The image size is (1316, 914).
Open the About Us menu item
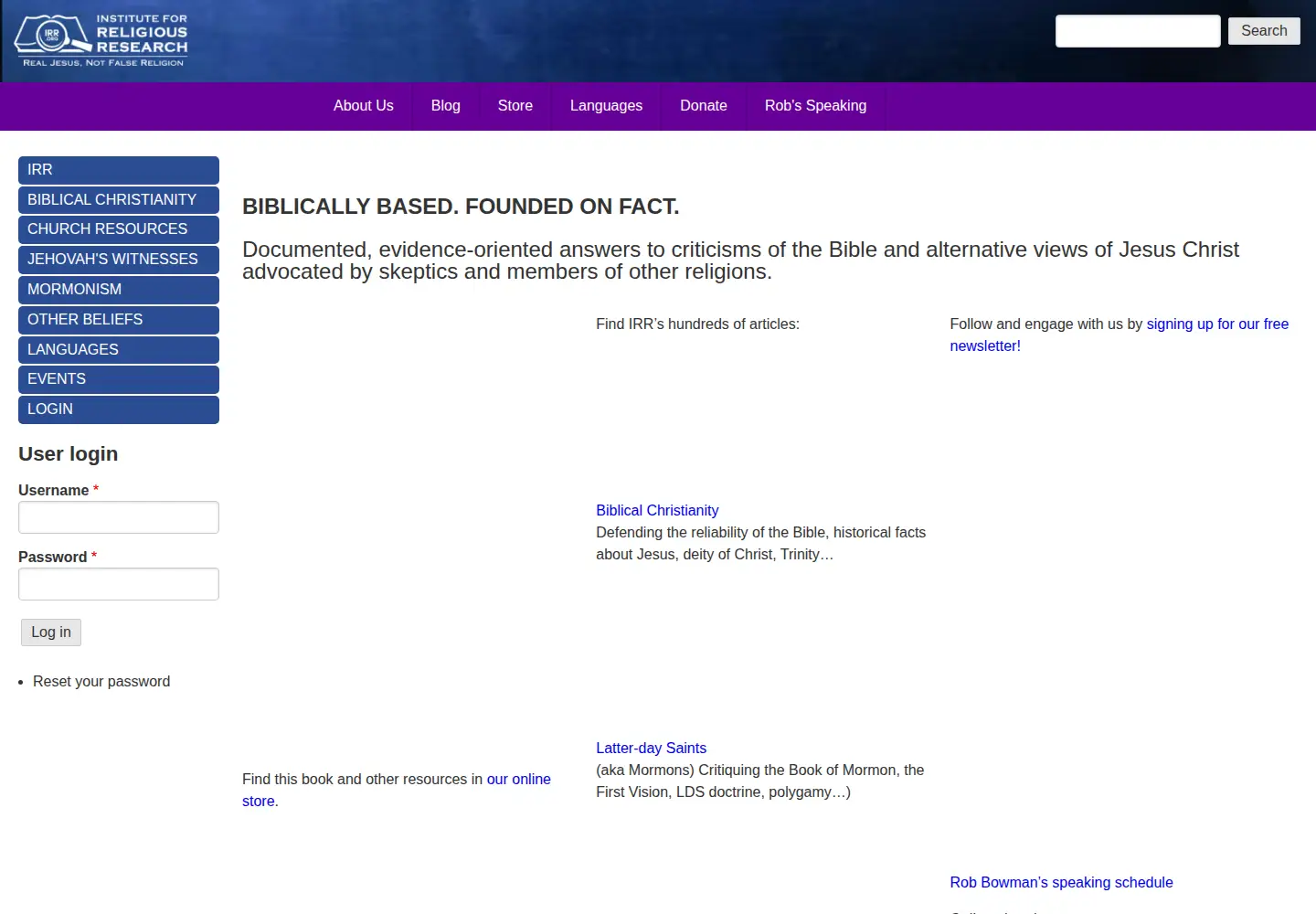tap(364, 106)
